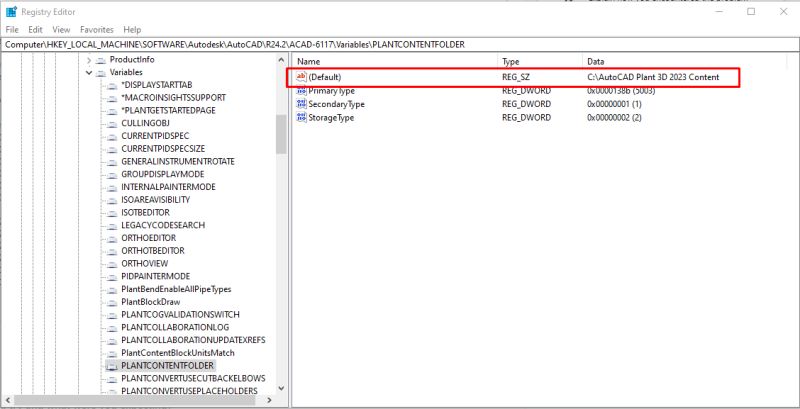Viewport: 800px width, 409px height.
Task: Click the ISOAREAVISIBILITY key folder icon
Action: [x=112, y=200]
